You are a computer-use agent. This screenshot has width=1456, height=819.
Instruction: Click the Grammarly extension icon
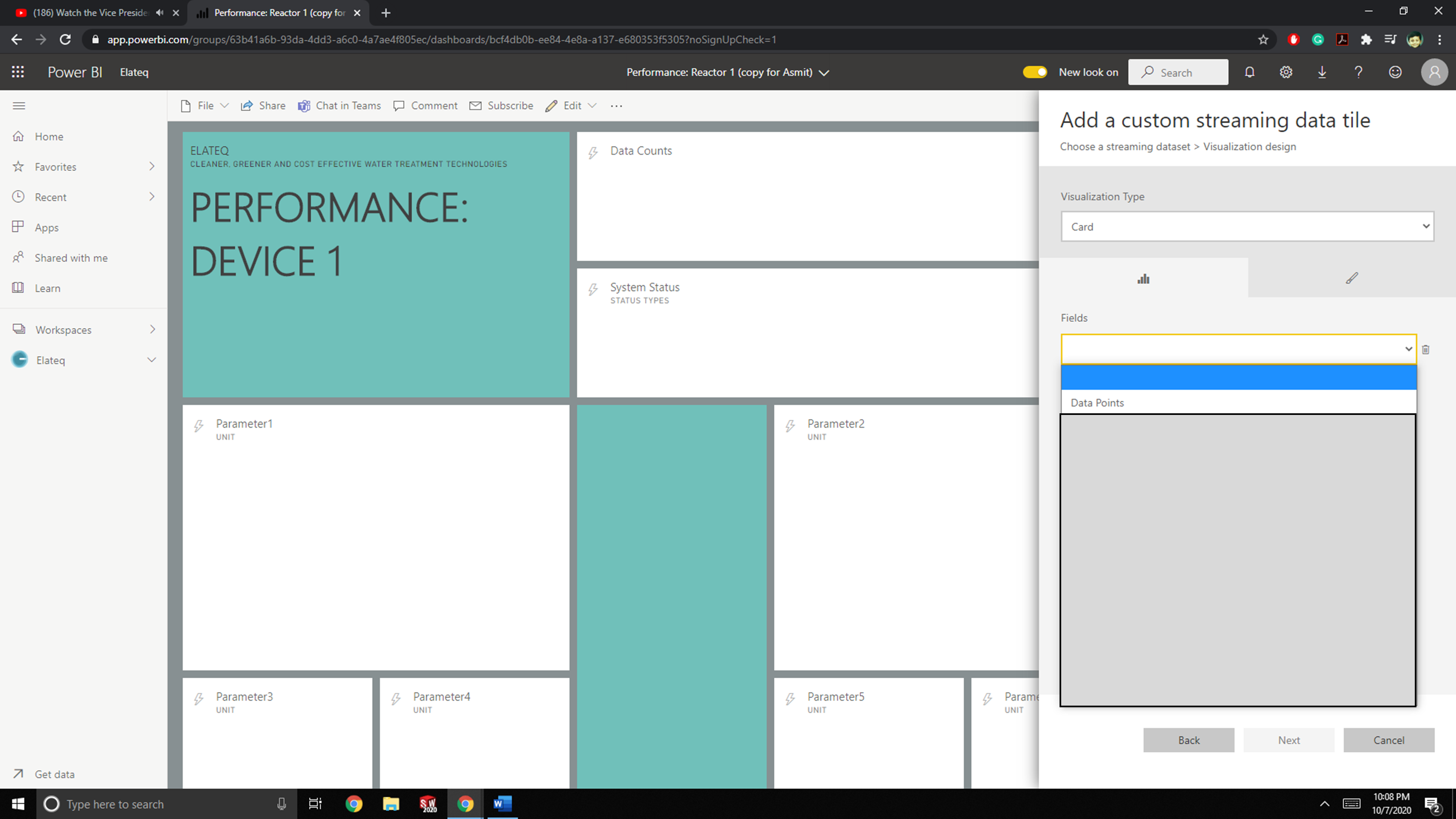tap(1318, 40)
